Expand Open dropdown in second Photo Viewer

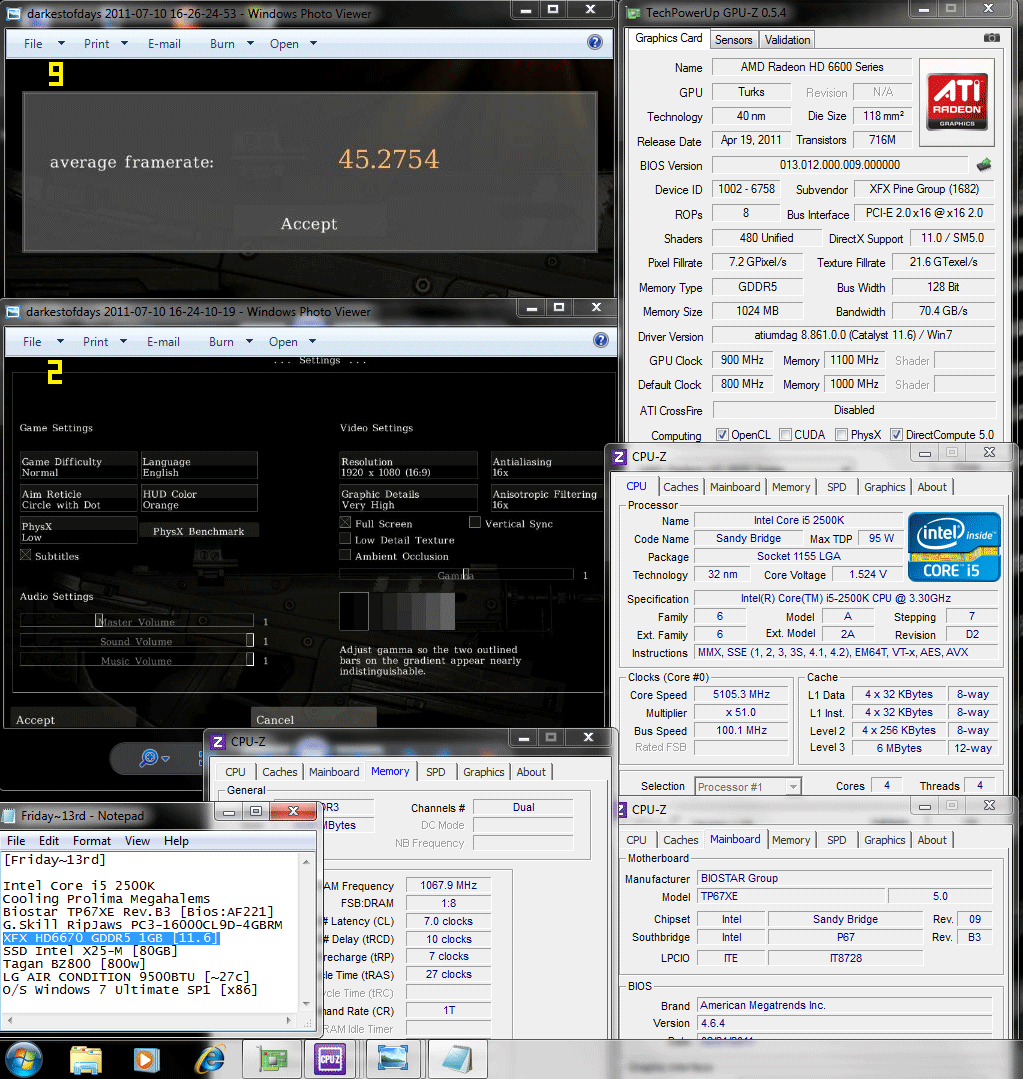pyautogui.click(x=313, y=341)
